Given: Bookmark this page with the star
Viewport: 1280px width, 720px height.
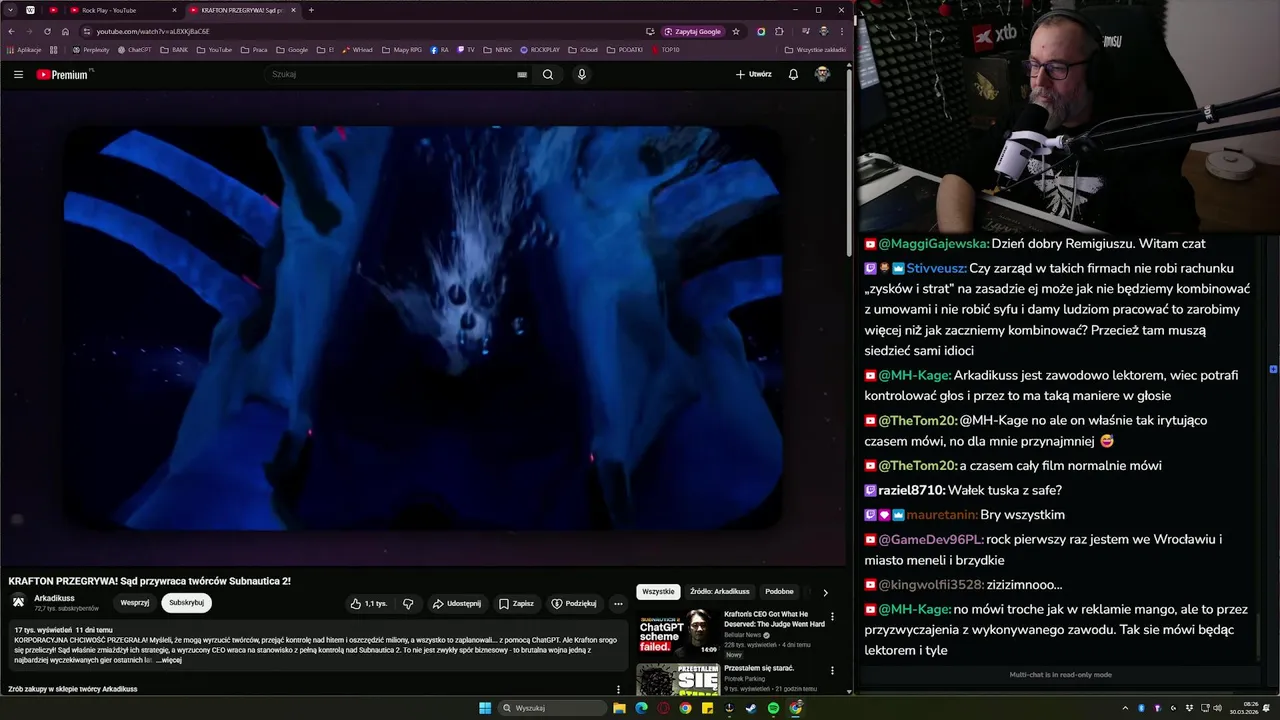Looking at the screenshot, I should 736,31.
